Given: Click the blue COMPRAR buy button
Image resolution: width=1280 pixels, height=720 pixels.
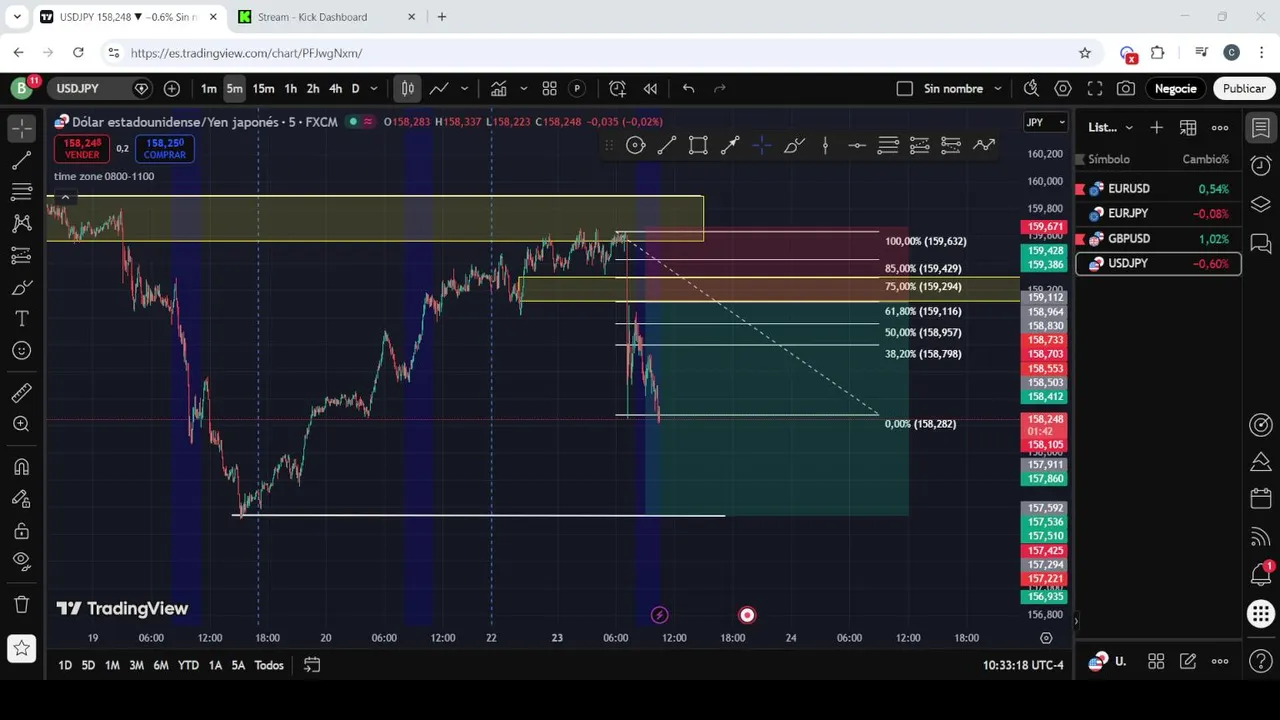Looking at the screenshot, I should pyautogui.click(x=164, y=149).
